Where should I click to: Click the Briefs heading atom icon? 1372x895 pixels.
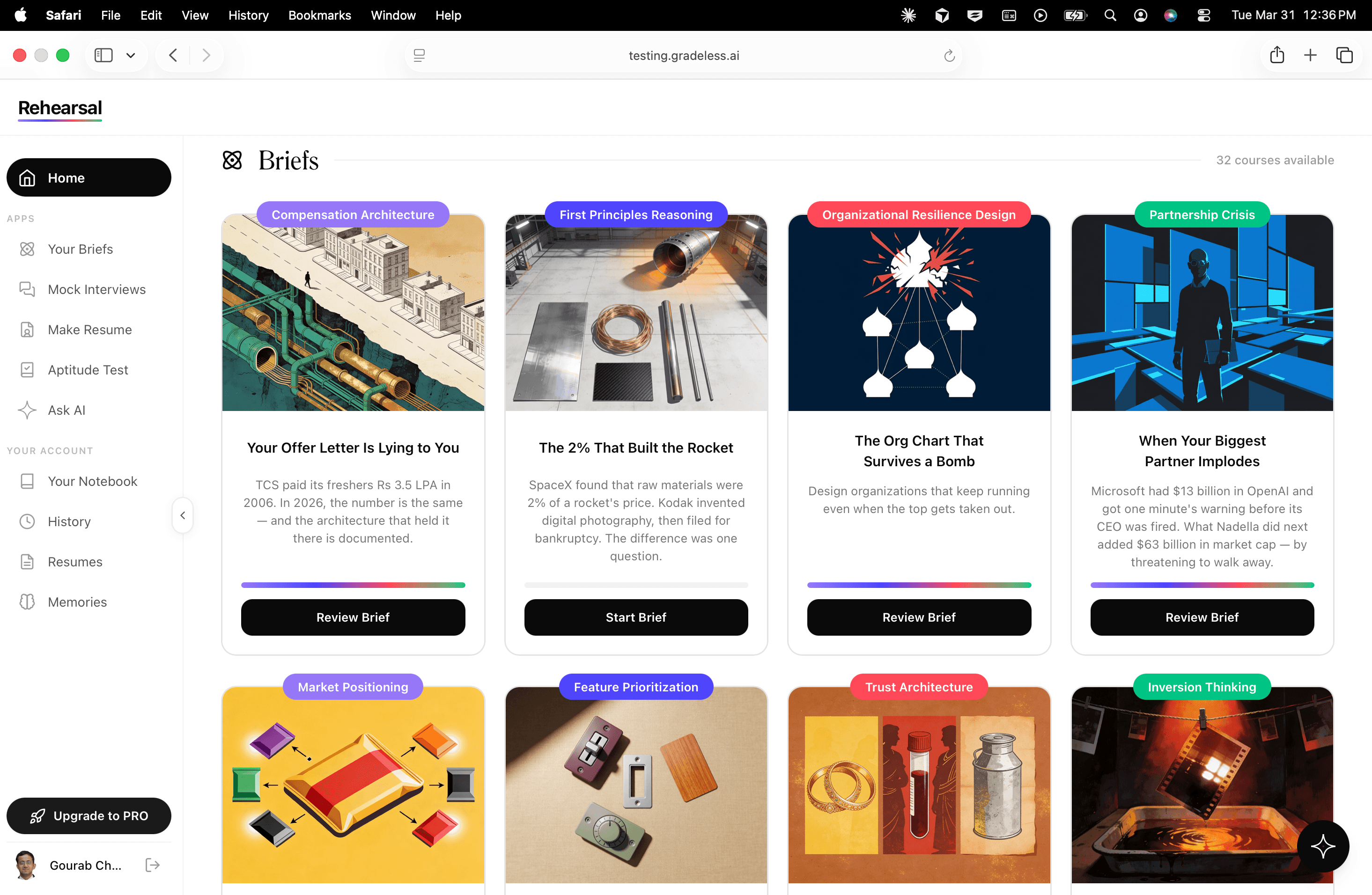[232, 160]
